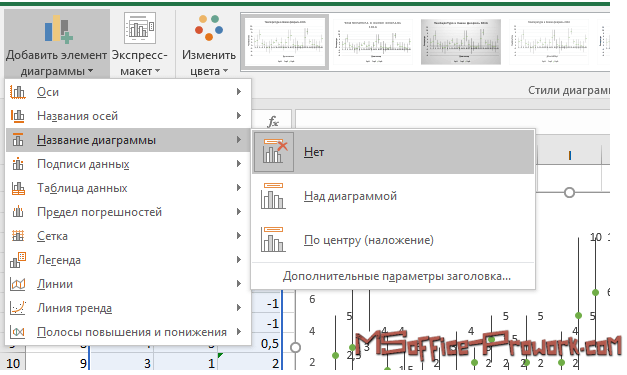
Task: Open the Предел погрешностей menu item
Action: click(128, 212)
